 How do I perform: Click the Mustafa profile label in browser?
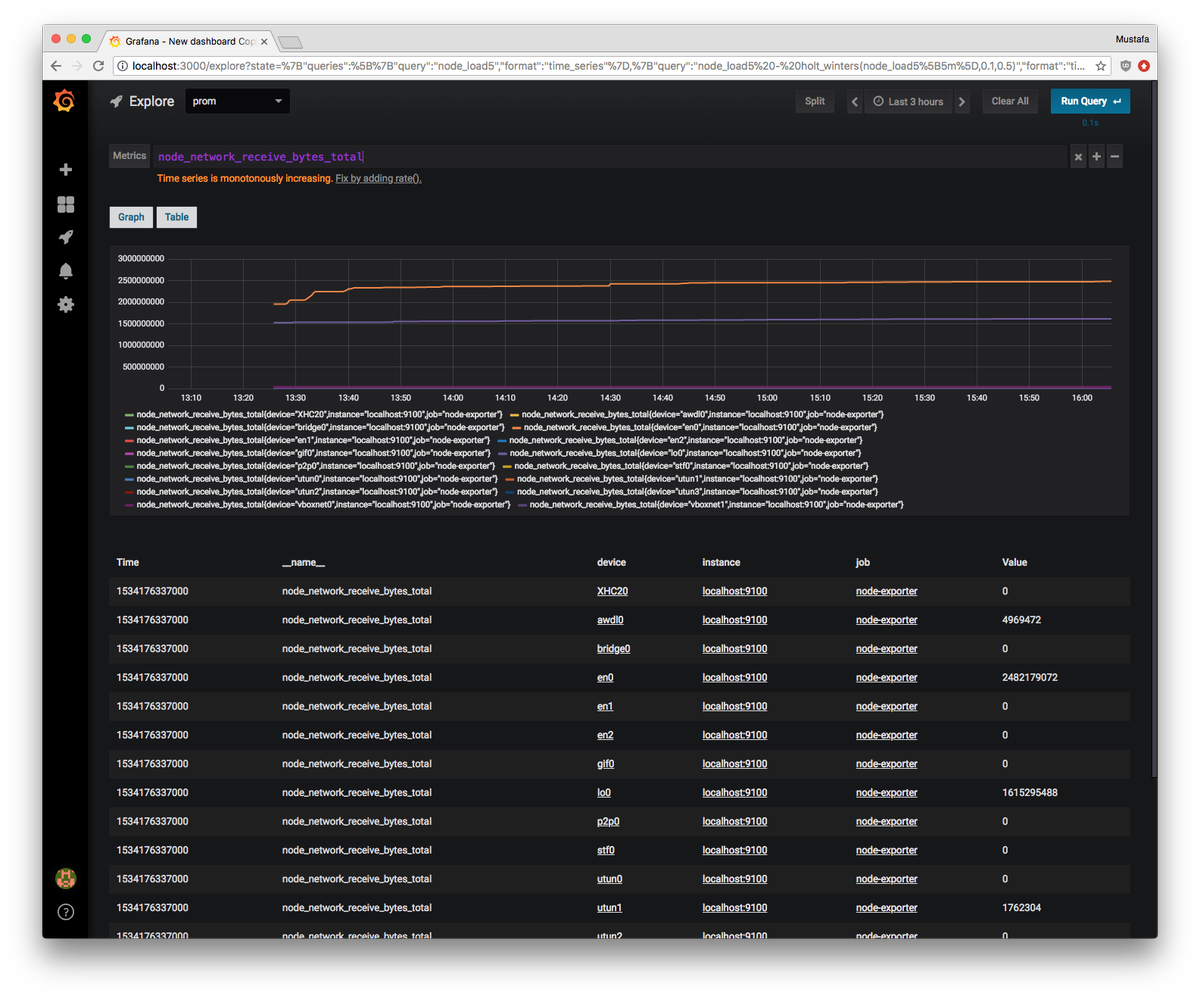[x=1131, y=39]
